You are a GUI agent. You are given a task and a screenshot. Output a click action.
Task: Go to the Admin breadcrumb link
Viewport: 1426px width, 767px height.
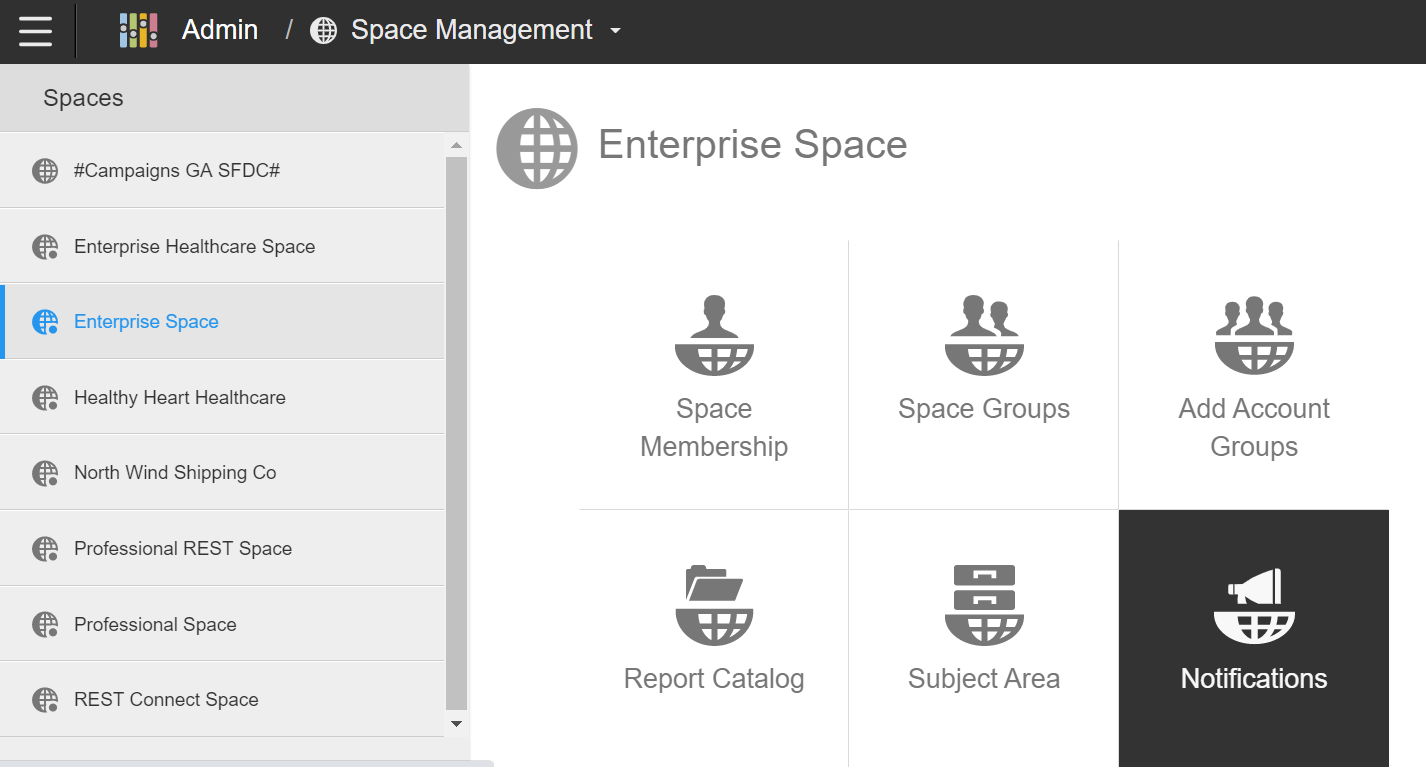(220, 30)
